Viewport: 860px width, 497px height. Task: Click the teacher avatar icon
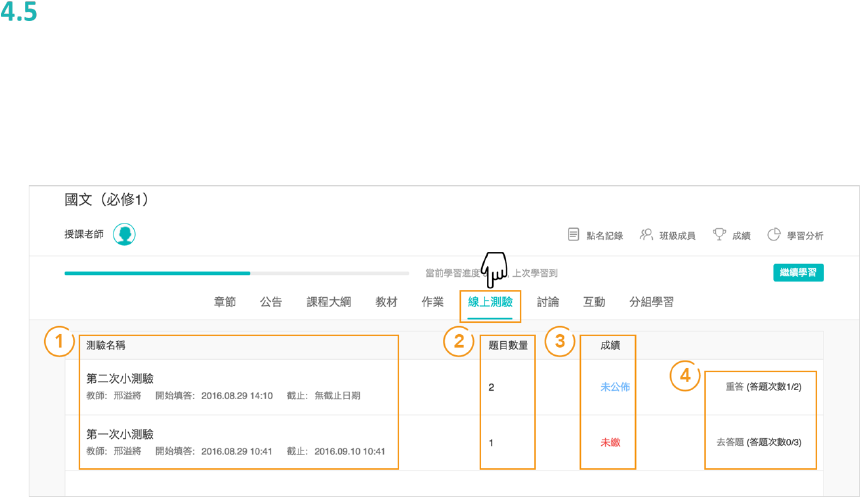[124, 234]
